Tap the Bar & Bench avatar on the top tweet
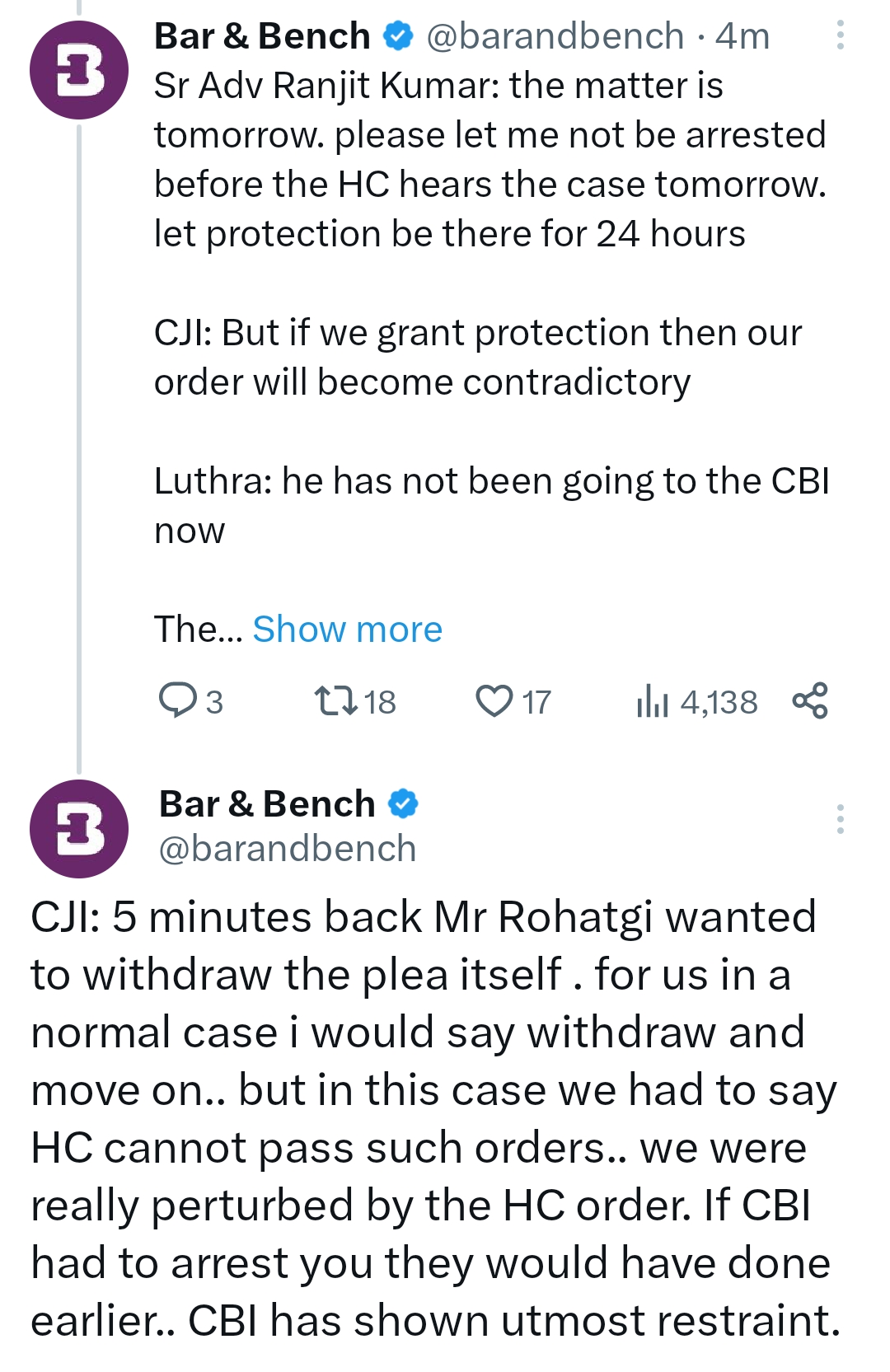Image resolution: width=890 pixels, height=1372 pixels. pyautogui.click(x=79, y=71)
